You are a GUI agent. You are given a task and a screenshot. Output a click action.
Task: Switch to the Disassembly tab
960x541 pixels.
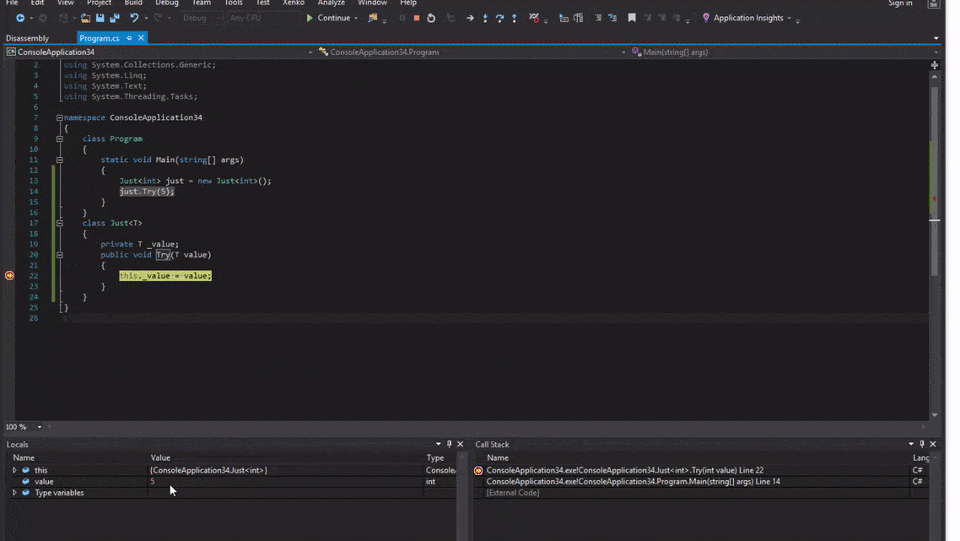27,38
